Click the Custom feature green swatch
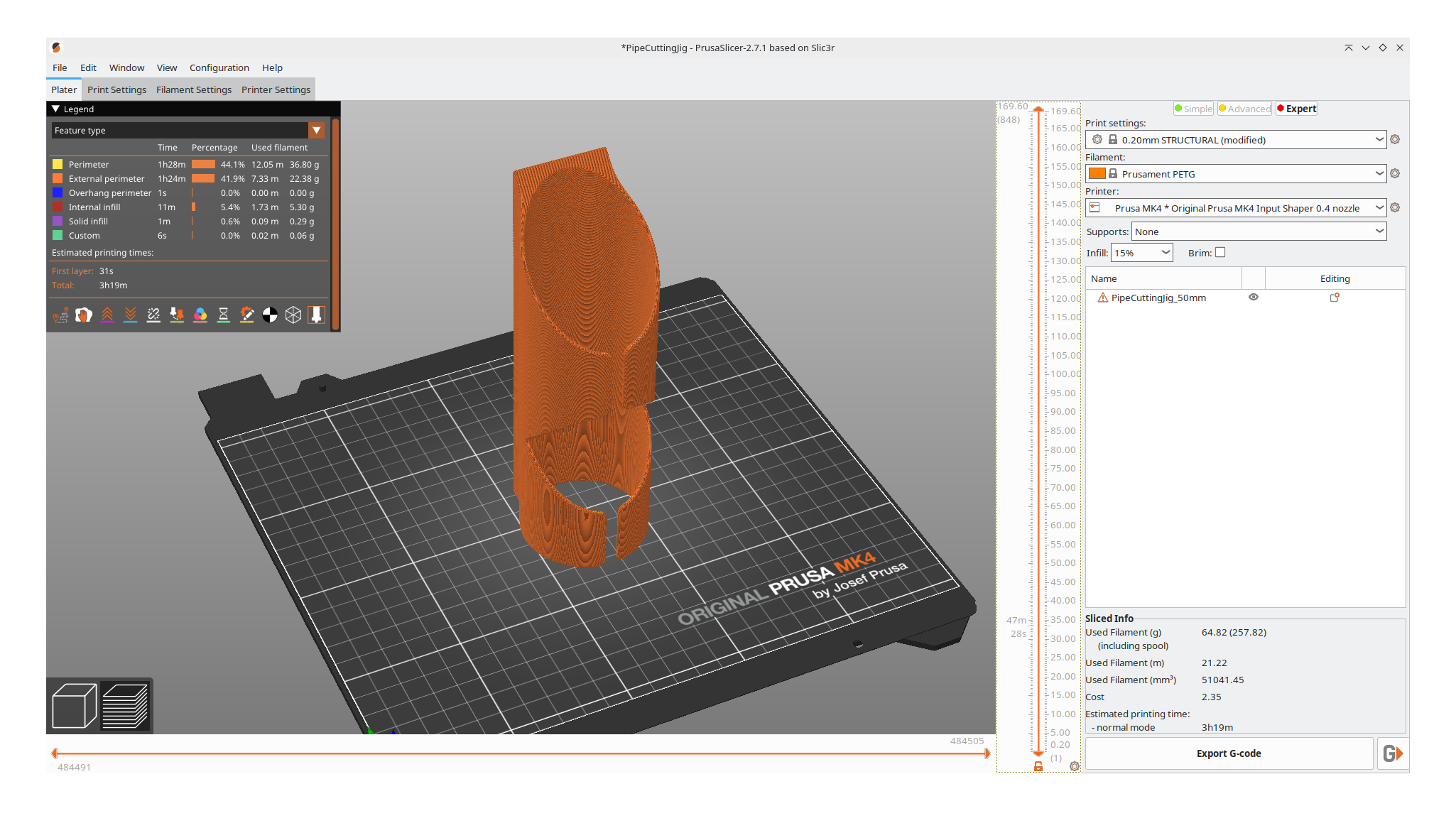This screenshot has width=1456, height=828. click(58, 236)
